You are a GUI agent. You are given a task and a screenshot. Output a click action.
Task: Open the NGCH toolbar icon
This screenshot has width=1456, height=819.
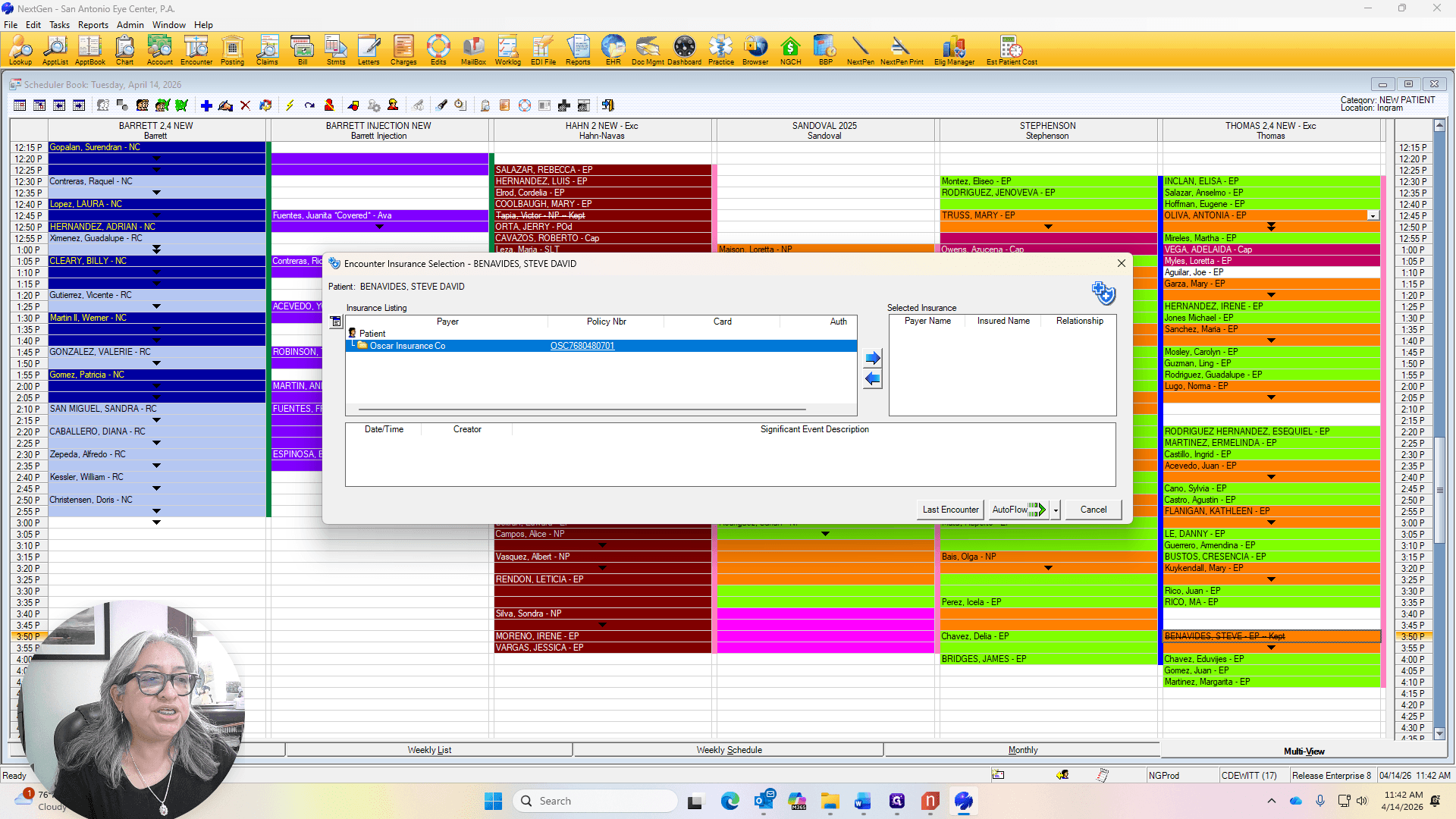tap(790, 50)
